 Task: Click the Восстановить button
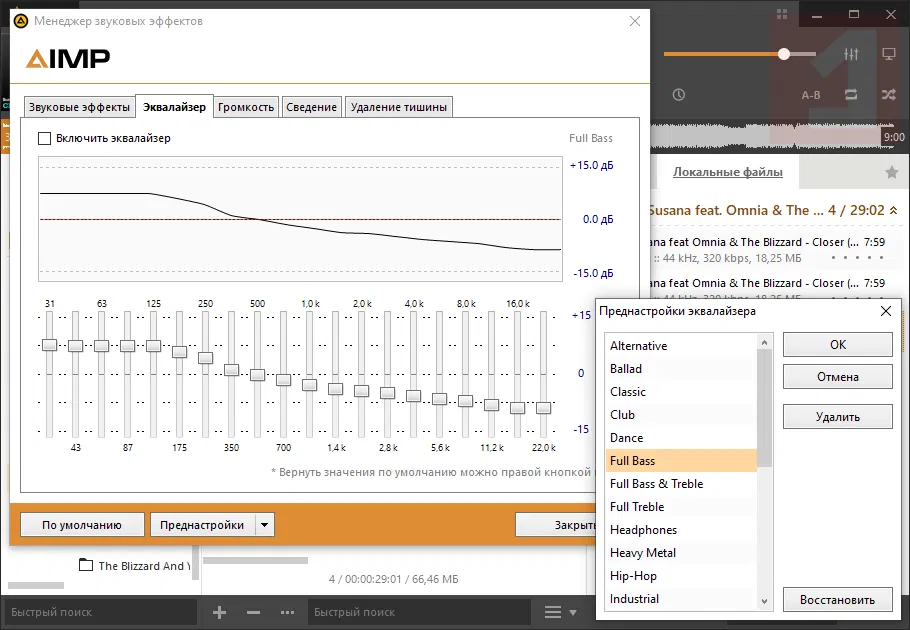click(x=837, y=600)
